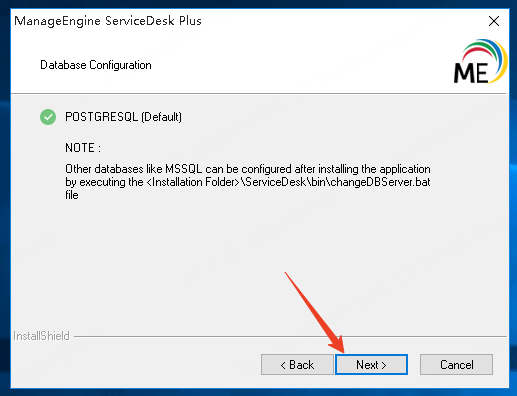Click the changeDBServer.bat text in the note

point(380,182)
